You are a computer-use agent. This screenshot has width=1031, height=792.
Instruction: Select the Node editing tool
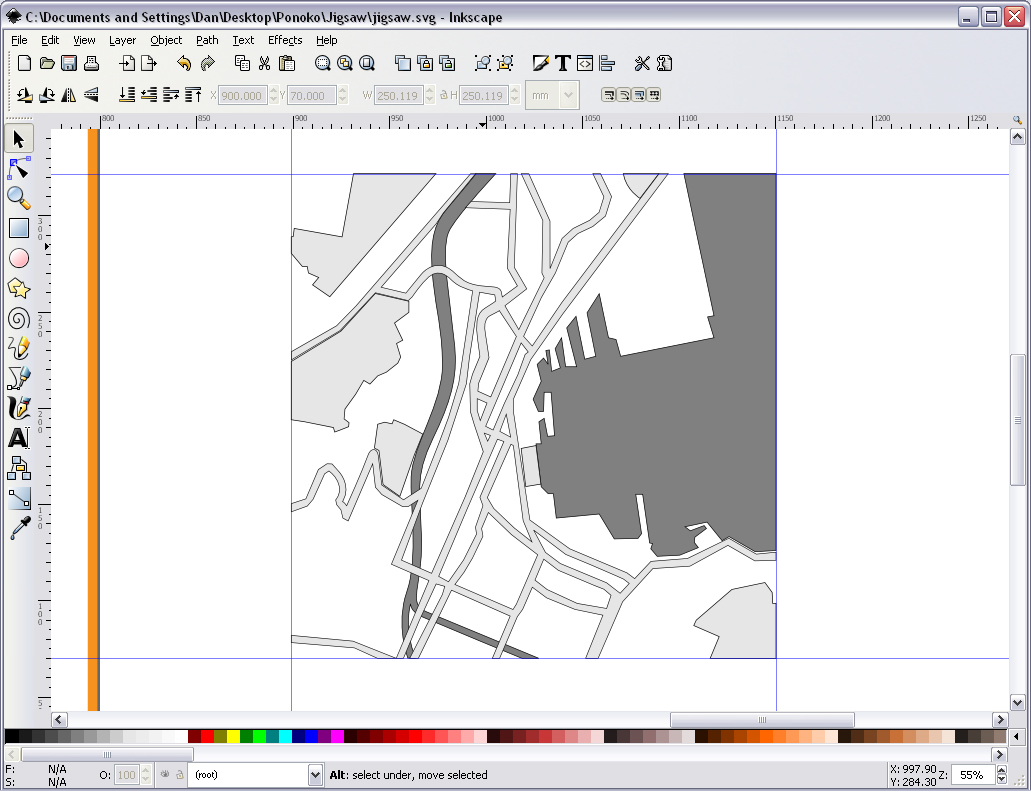point(18,168)
